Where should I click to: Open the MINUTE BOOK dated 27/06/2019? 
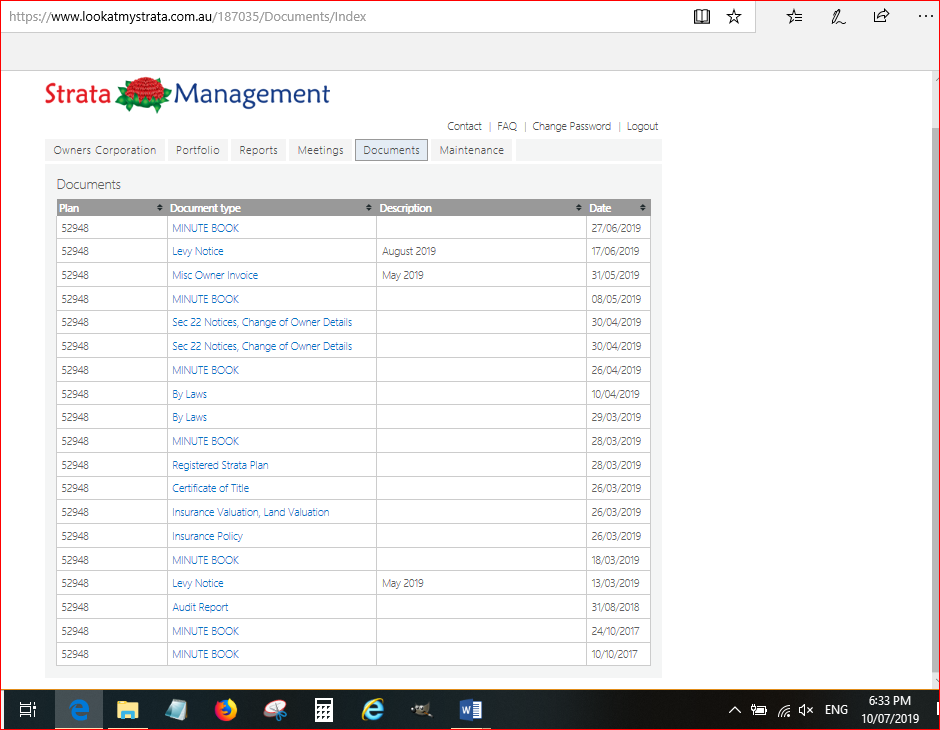coord(206,228)
